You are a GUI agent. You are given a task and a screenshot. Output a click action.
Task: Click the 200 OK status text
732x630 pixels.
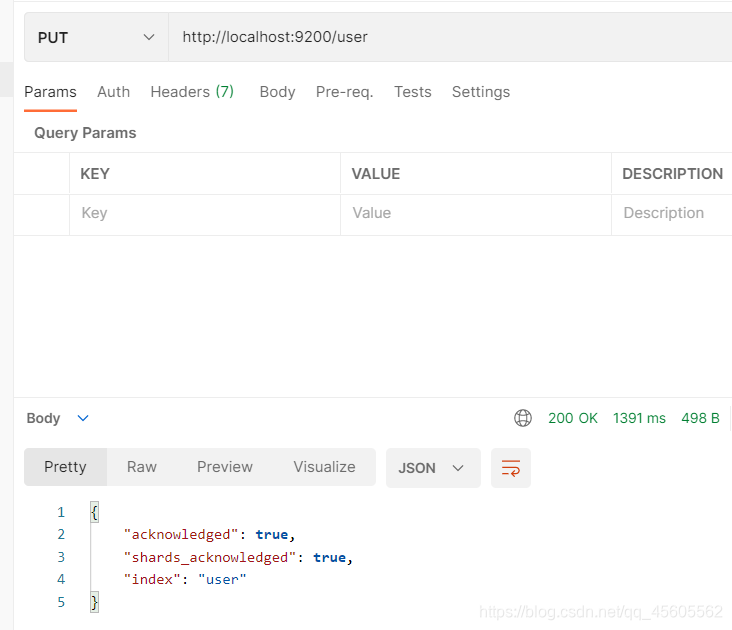click(573, 418)
